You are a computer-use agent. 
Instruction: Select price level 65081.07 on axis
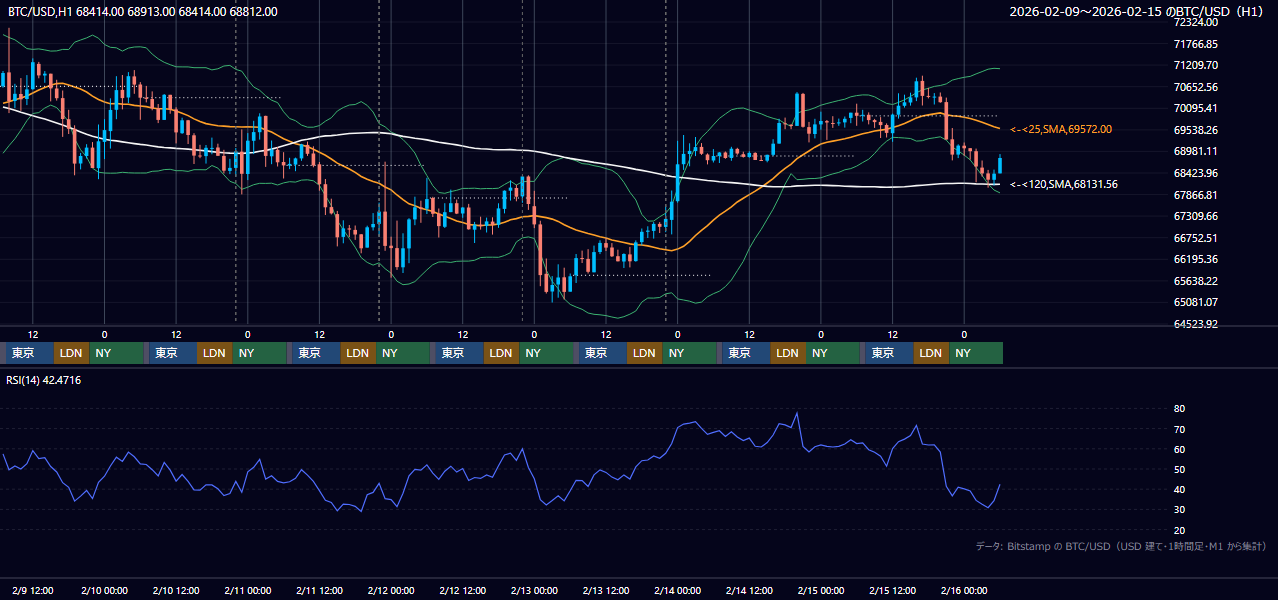pos(1196,302)
